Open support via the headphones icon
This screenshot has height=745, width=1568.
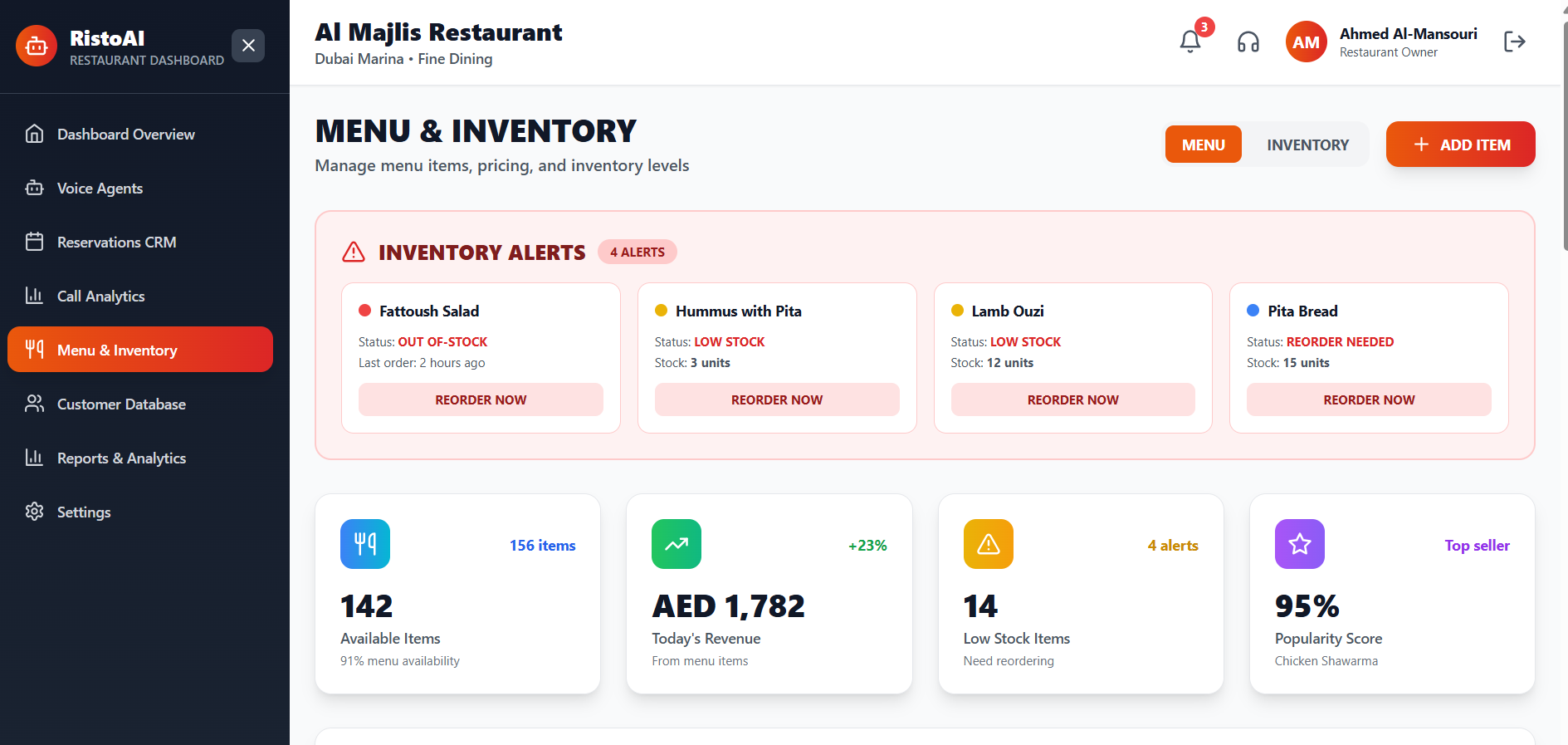click(x=1248, y=42)
